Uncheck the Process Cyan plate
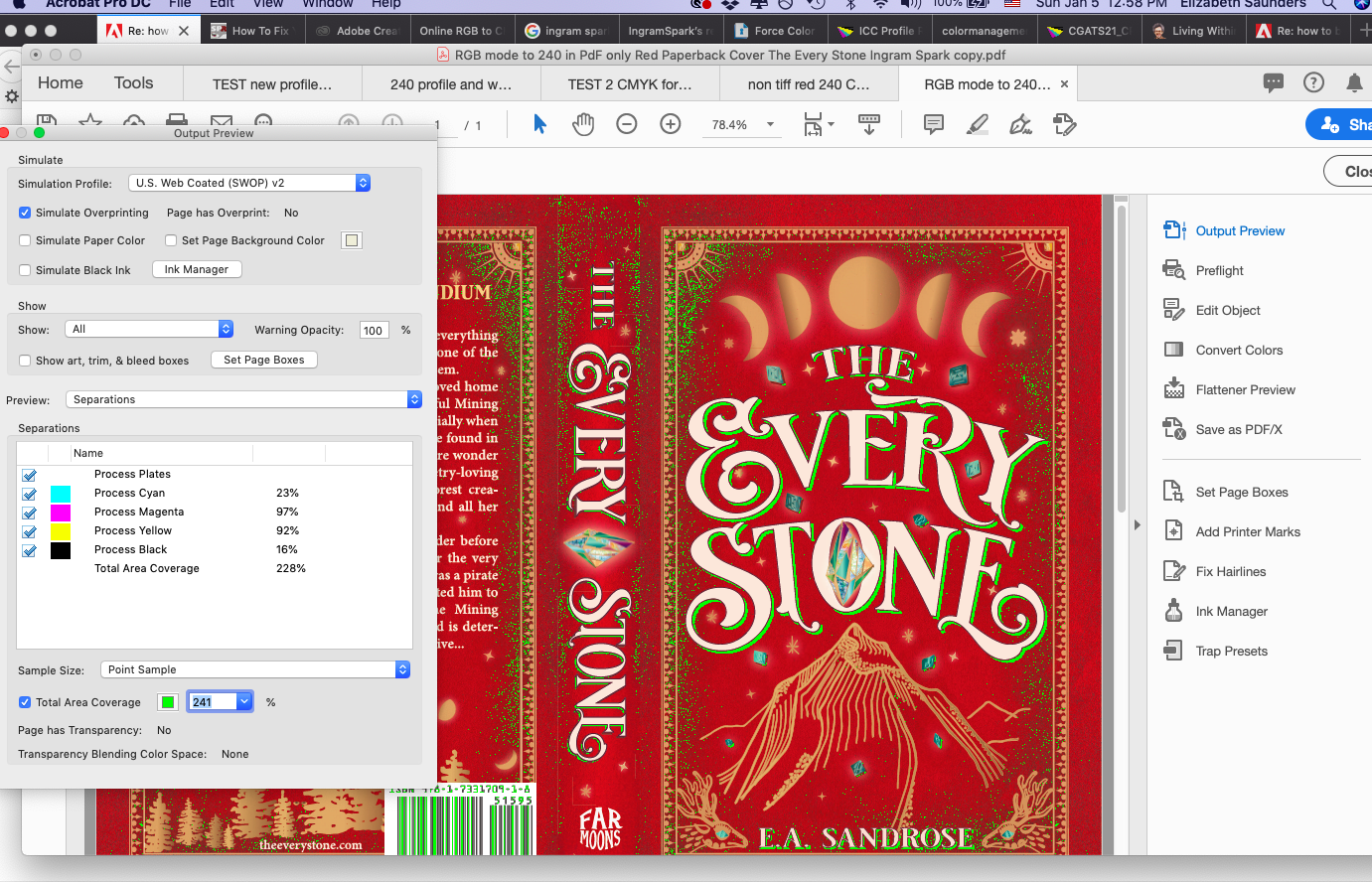 [30, 494]
